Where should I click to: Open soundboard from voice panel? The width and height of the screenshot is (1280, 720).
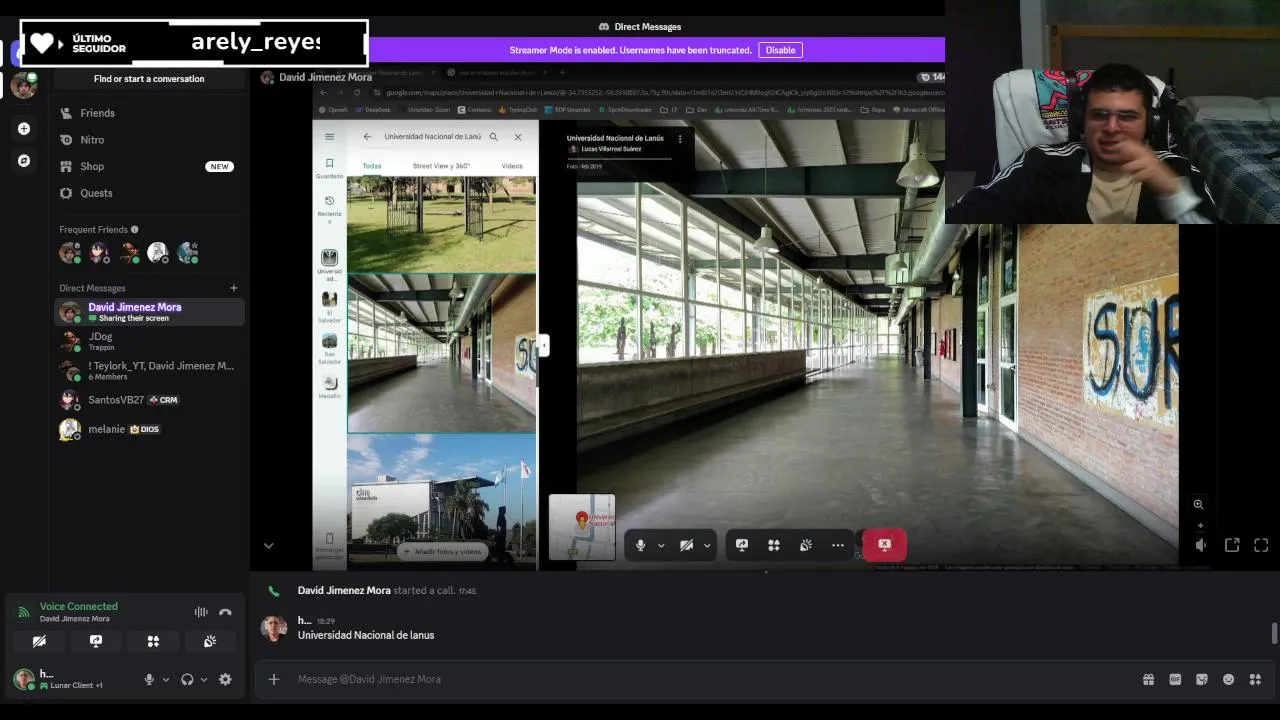click(210, 641)
